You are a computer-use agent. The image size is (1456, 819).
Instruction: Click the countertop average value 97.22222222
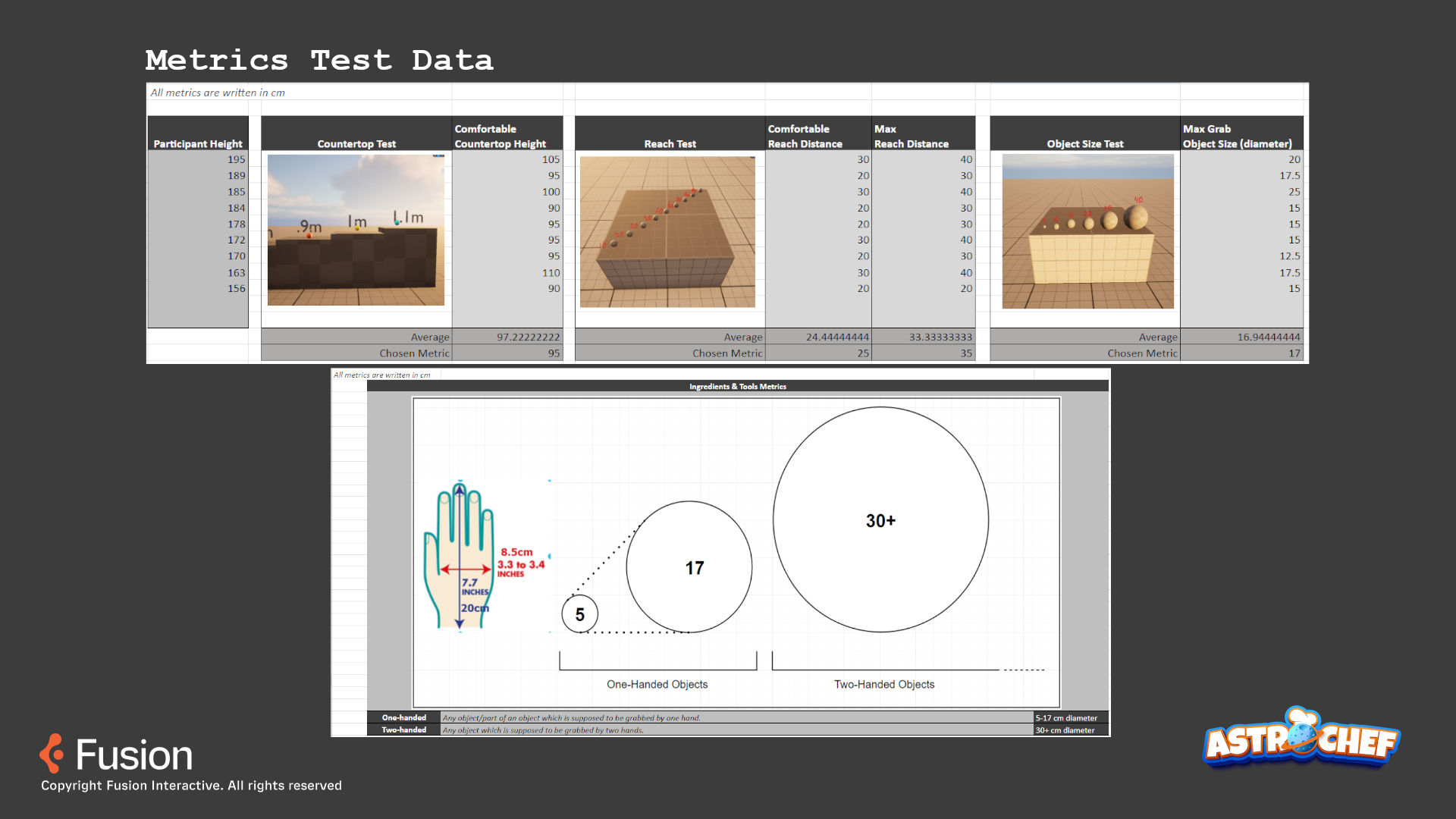529,337
